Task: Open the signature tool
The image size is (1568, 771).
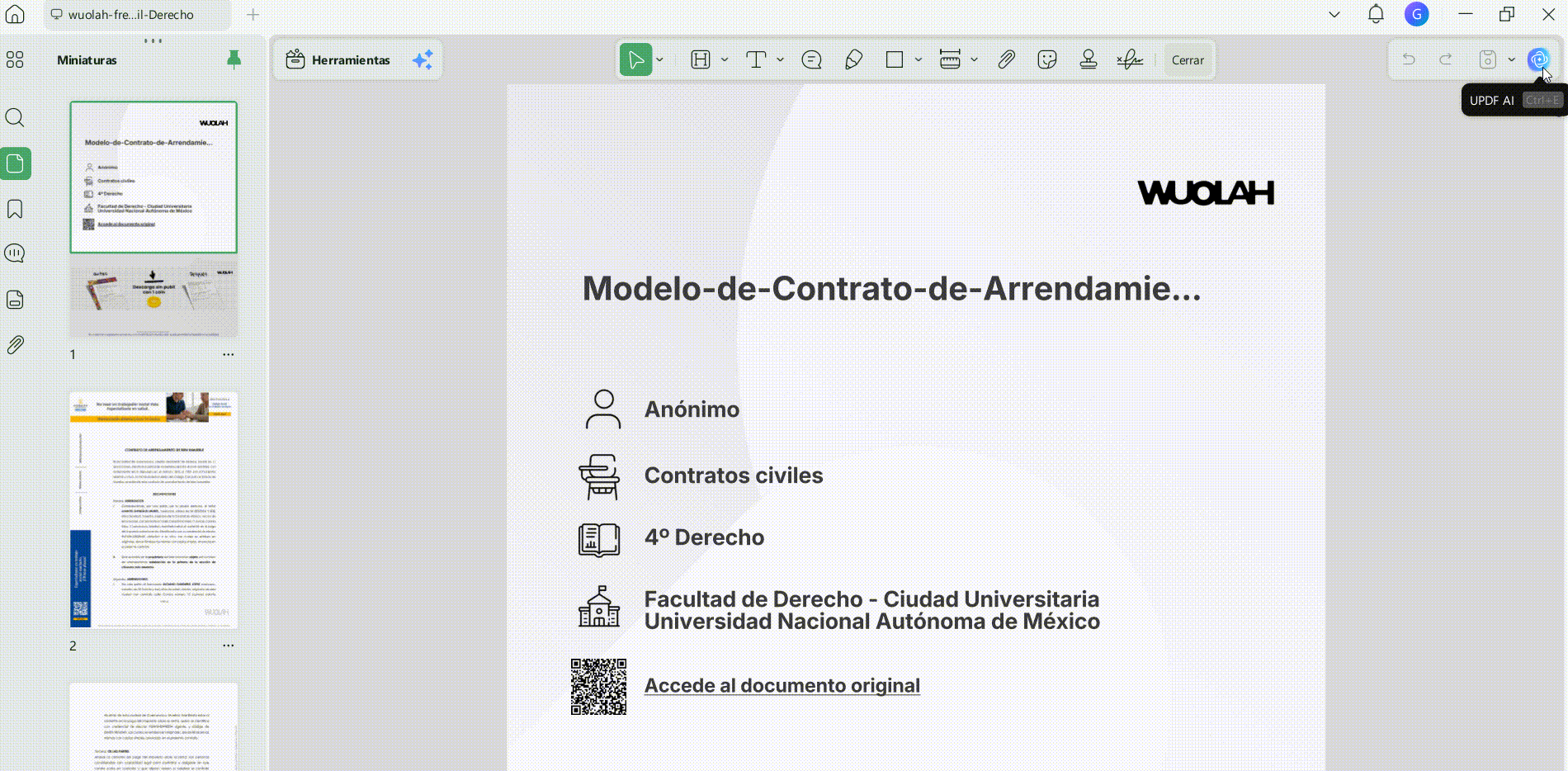Action: [x=1130, y=59]
